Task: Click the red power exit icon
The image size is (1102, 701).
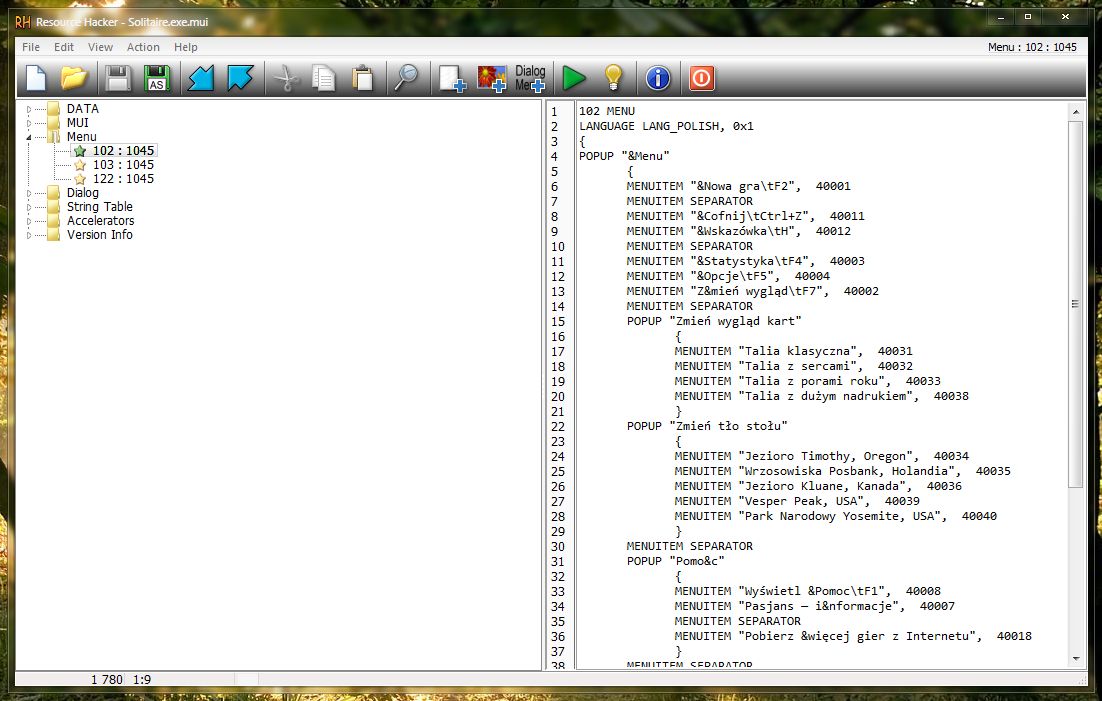Action: coord(701,78)
